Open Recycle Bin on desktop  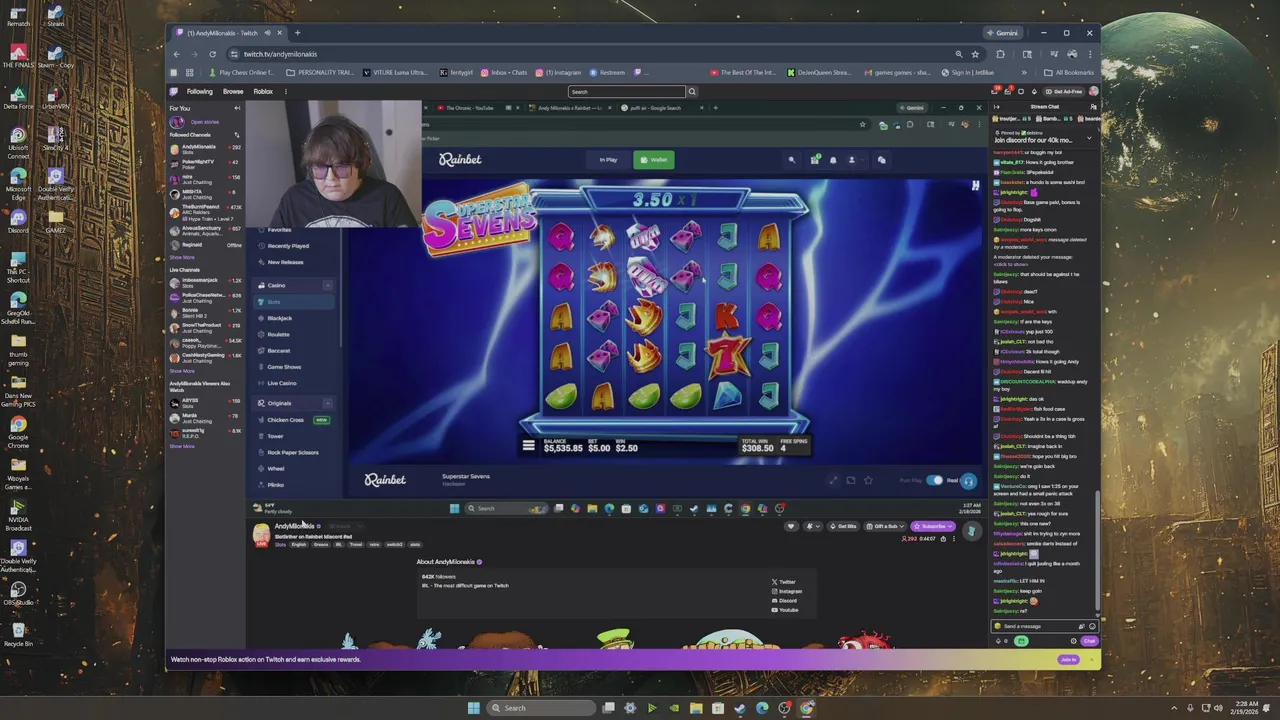tap(17, 633)
